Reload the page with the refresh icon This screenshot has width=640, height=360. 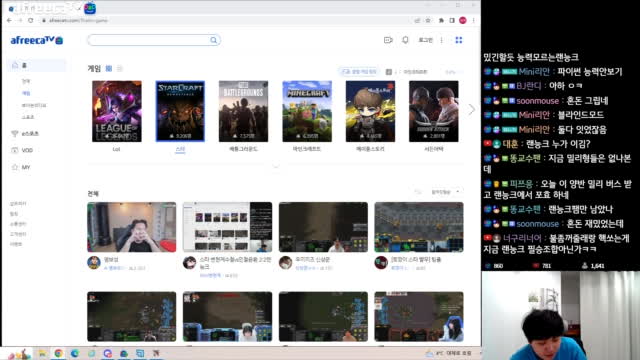(x=31, y=20)
